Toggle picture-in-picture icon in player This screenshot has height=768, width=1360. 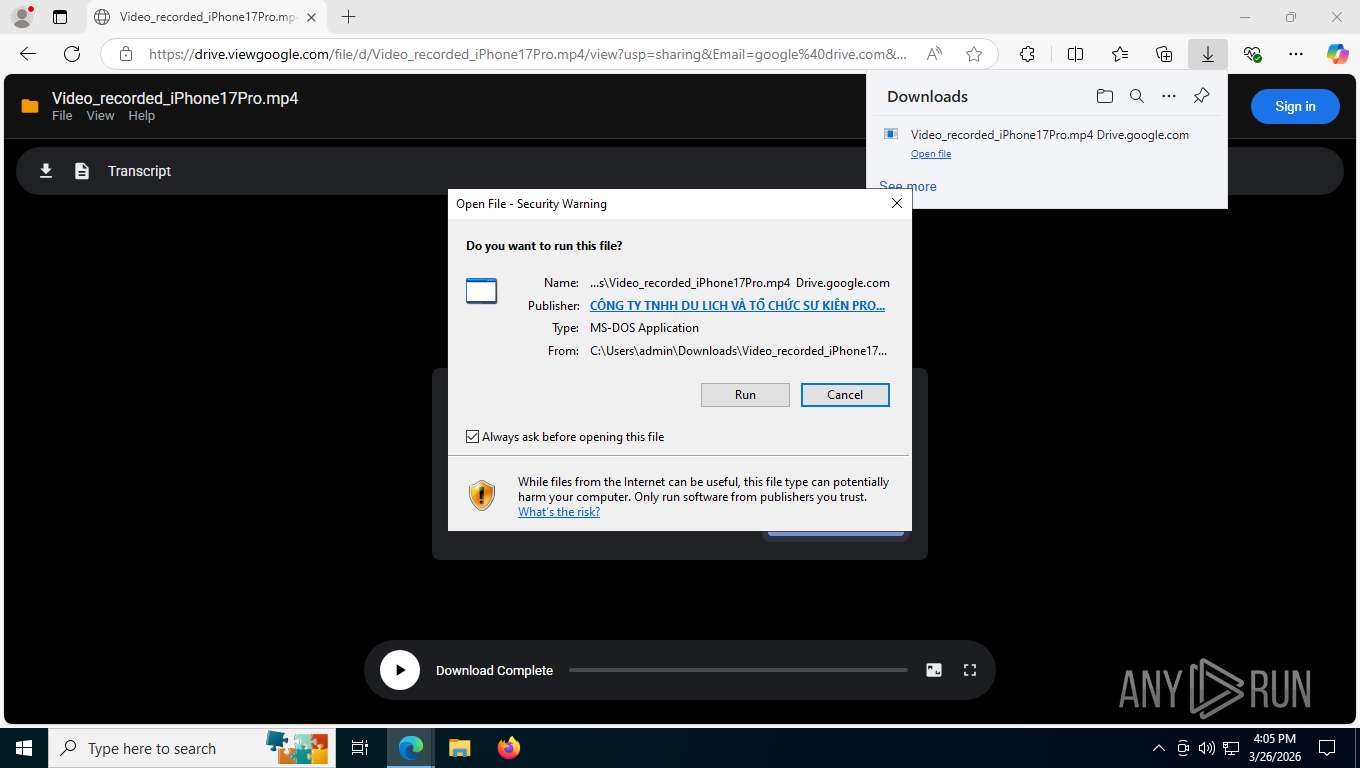coord(934,670)
